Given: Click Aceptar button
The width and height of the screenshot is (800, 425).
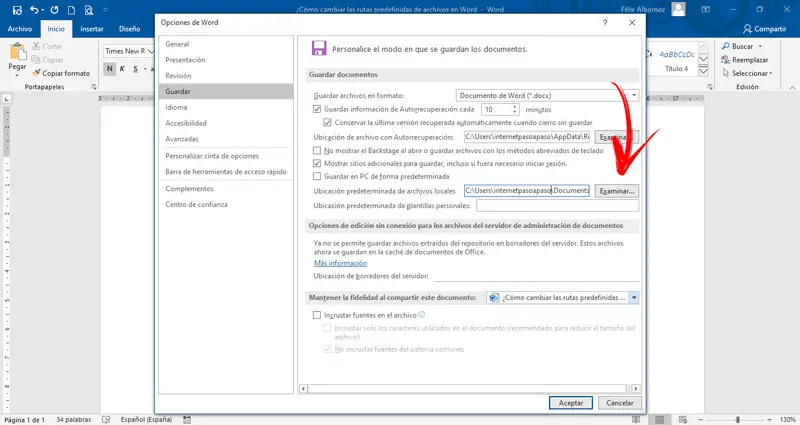Looking at the screenshot, I should click(x=570, y=403).
